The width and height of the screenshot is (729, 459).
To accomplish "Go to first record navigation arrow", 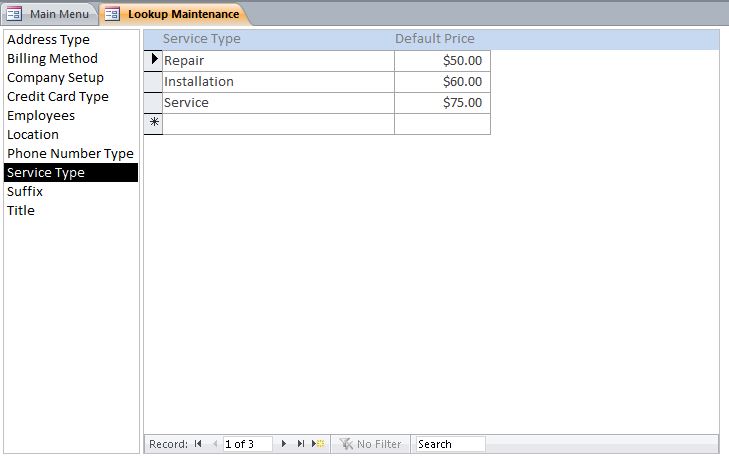I will click(198, 444).
